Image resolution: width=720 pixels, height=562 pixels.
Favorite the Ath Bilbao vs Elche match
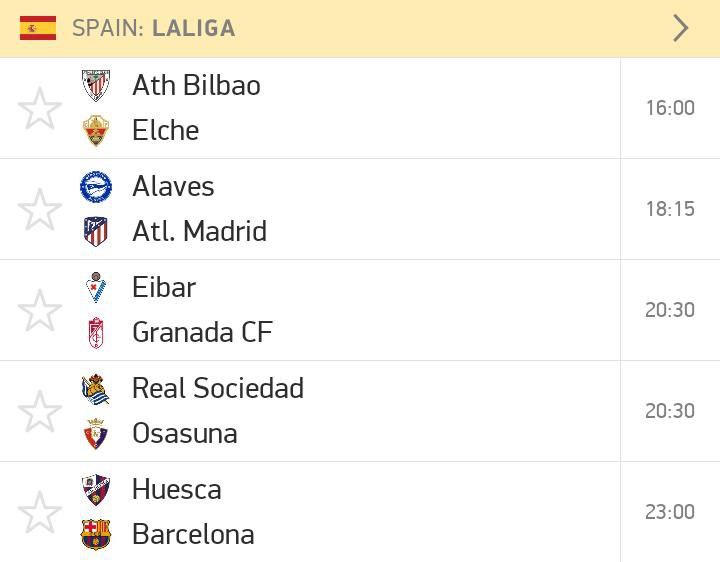click(40, 108)
